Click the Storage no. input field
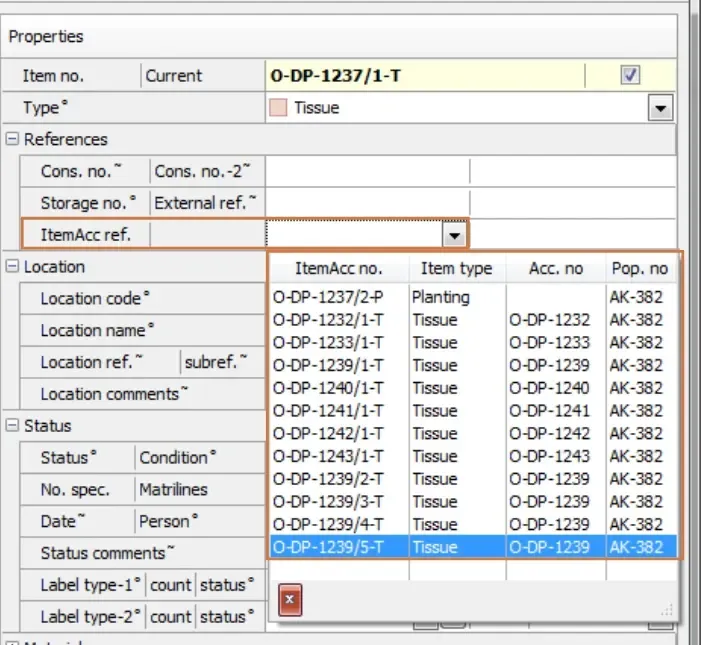 [x=367, y=203]
